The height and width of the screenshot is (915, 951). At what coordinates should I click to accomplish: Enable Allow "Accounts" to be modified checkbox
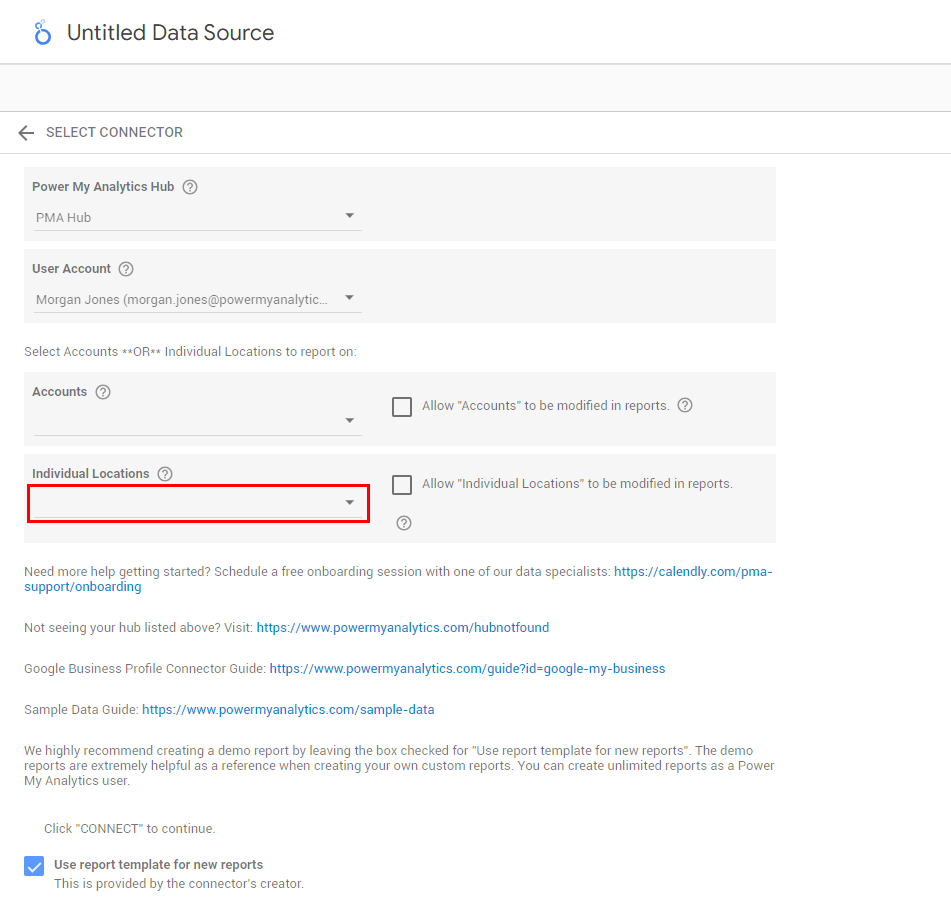pos(402,407)
